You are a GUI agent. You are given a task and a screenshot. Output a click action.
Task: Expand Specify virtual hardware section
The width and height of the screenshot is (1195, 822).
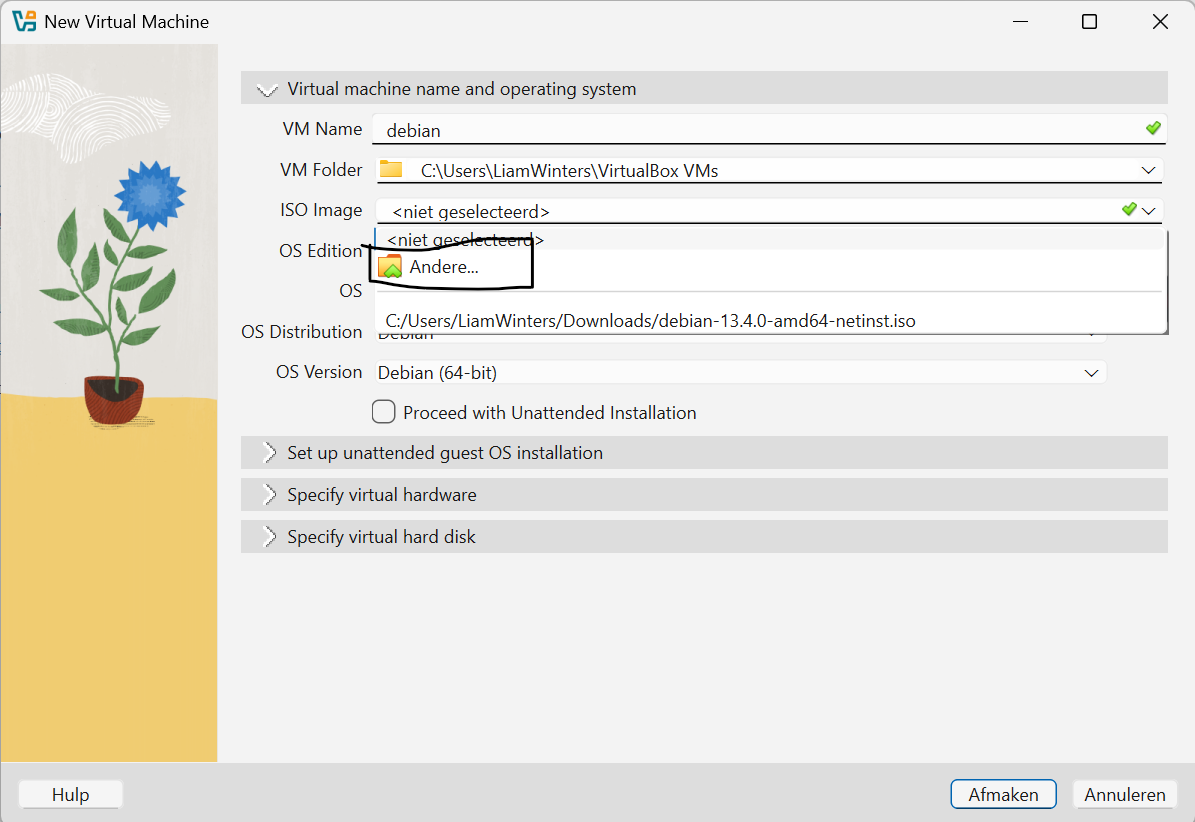pos(704,494)
